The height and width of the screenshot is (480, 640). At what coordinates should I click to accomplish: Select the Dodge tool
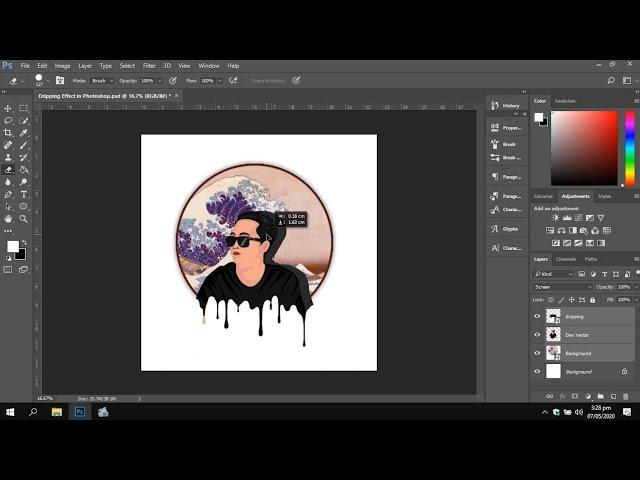[23, 182]
